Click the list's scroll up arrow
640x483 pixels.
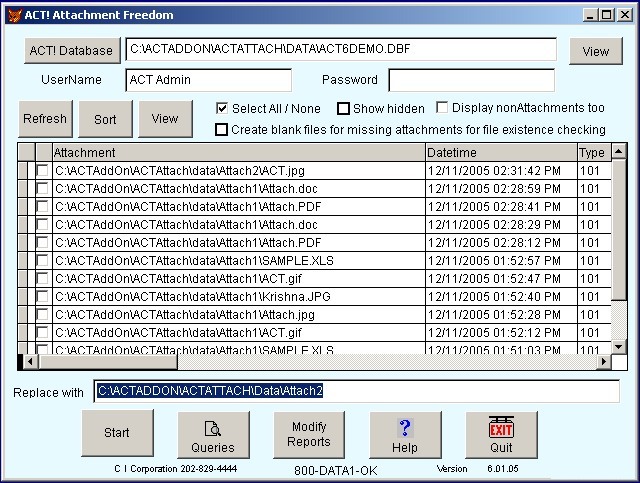pyautogui.click(x=619, y=151)
